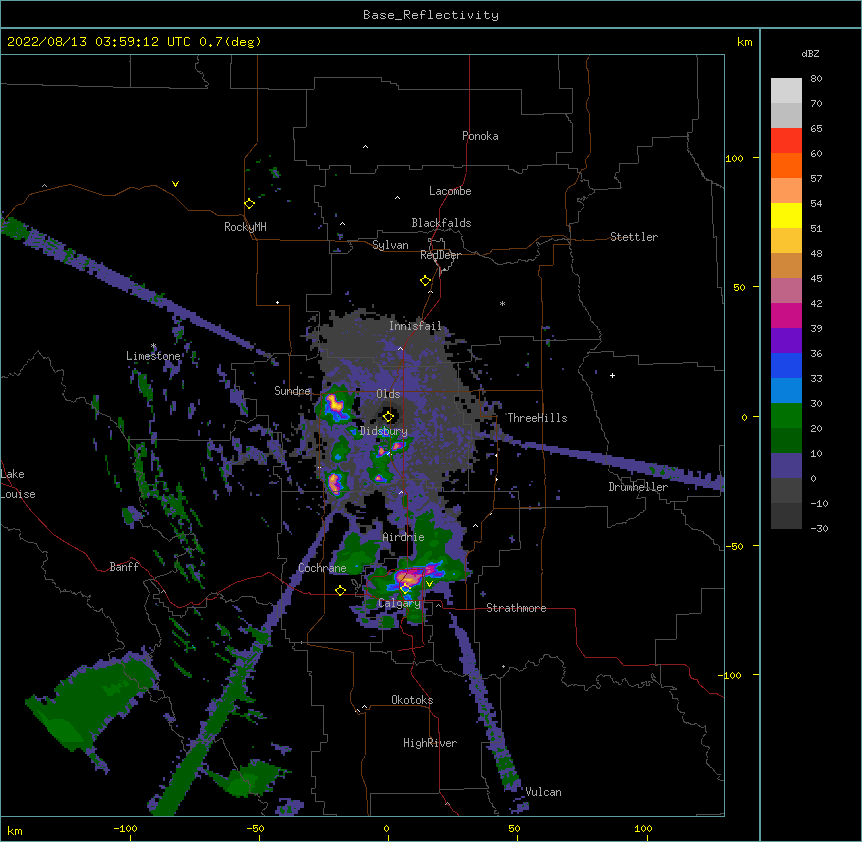
Task: Select the yellow diamond marker over Calgary
Action: [405, 589]
